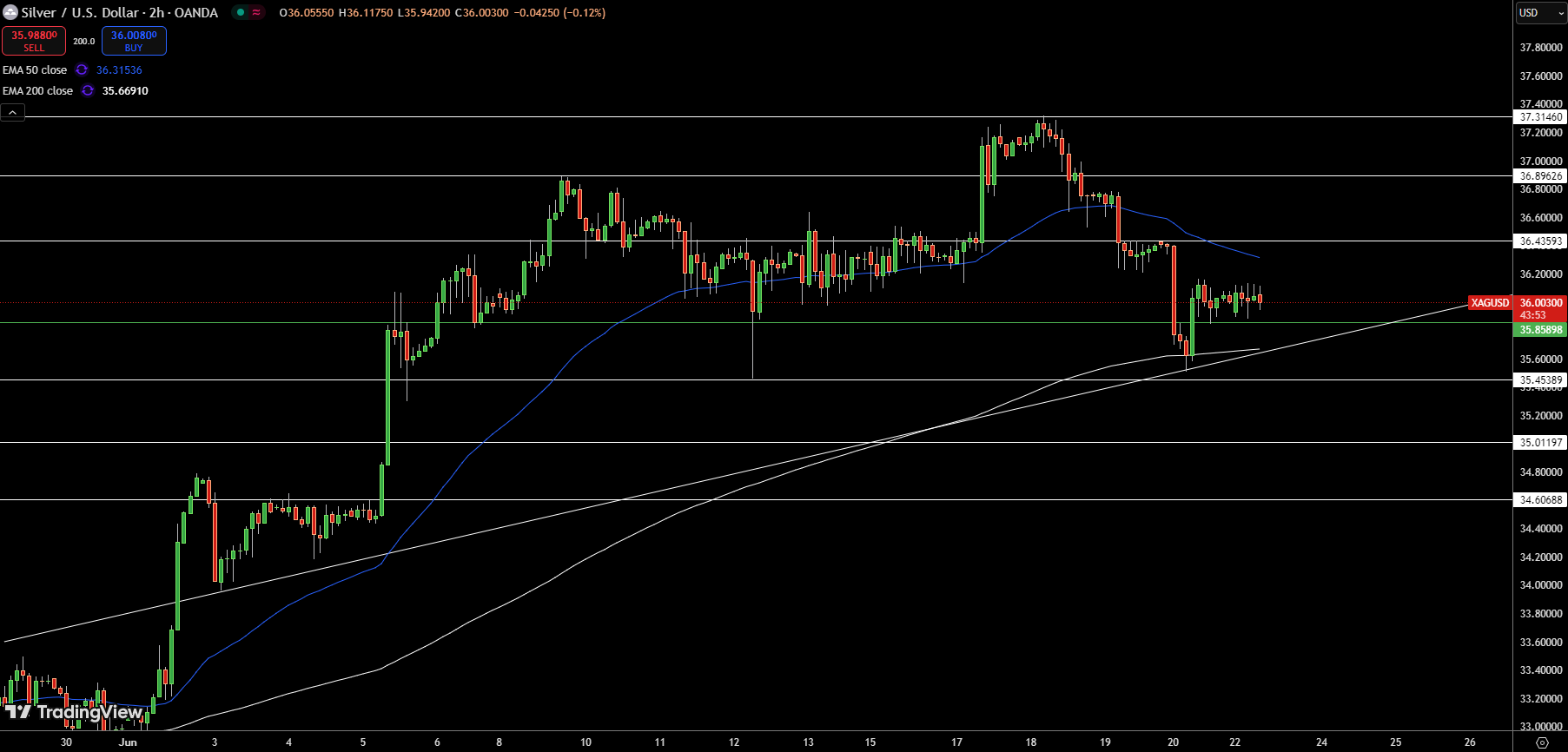Click the BUY 36.00800 button
This screenshot has height=752, width=1568.
pos(134,41)
